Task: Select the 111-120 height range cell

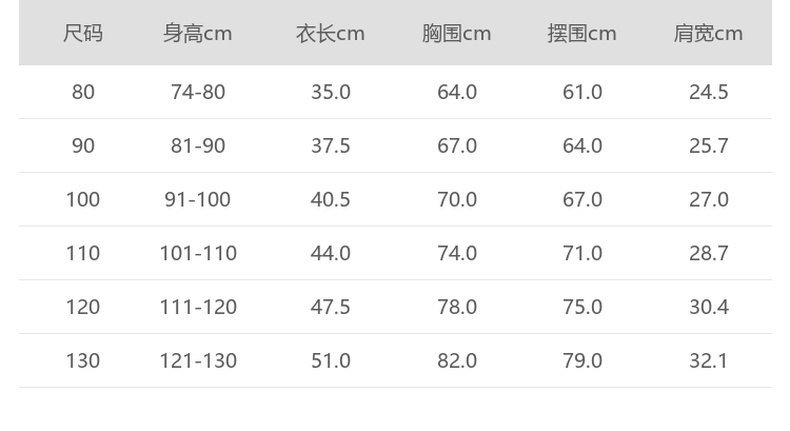Action: (198, 307)
